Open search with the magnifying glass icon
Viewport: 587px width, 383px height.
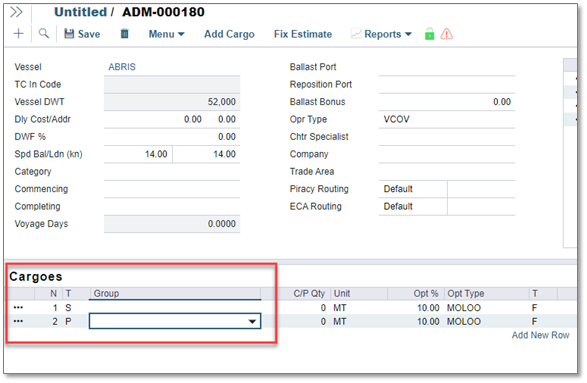44,34
